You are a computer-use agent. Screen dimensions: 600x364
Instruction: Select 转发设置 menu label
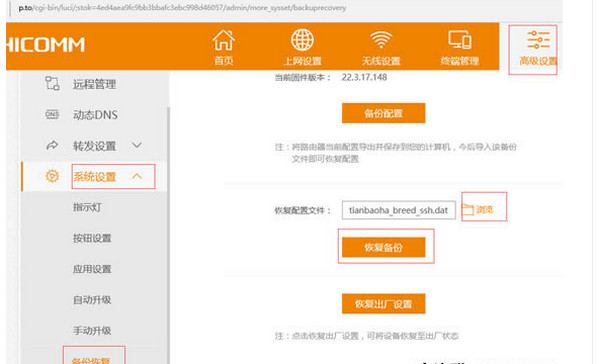pos(94,146)
